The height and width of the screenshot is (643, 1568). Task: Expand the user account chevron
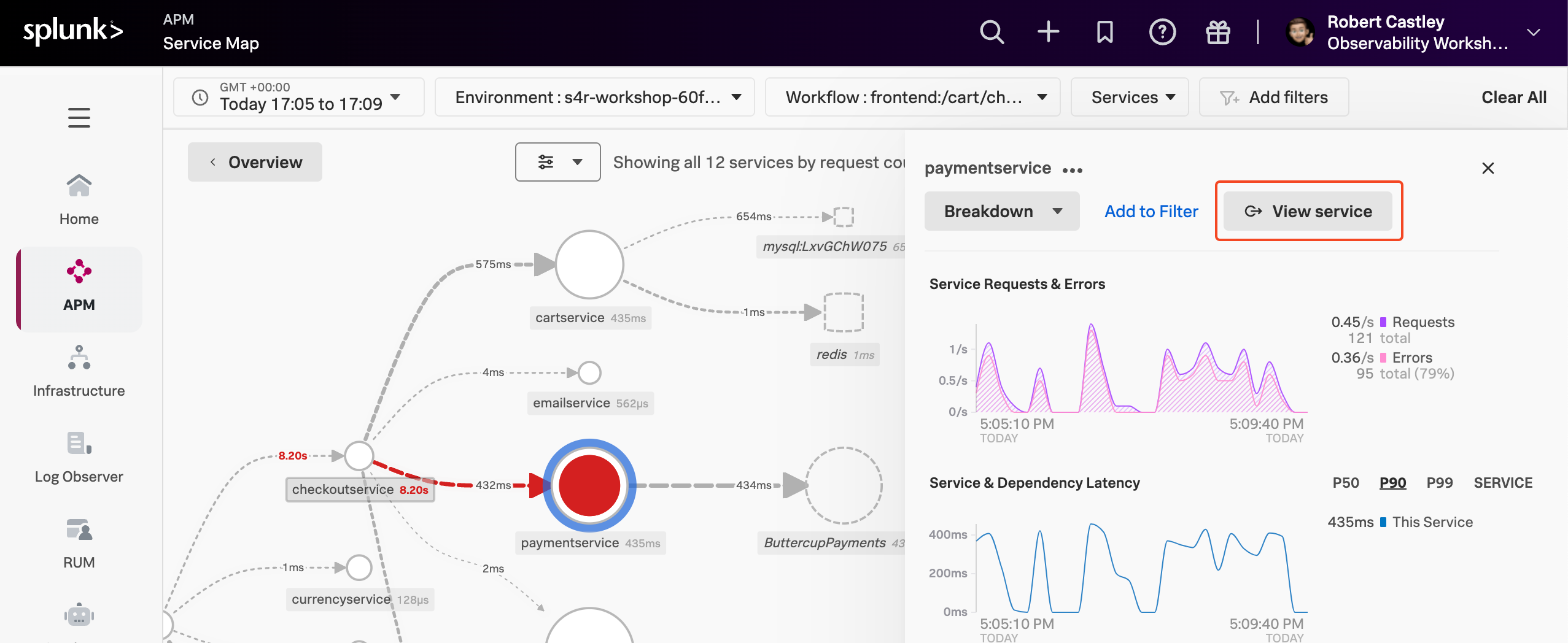point(1534,32)
